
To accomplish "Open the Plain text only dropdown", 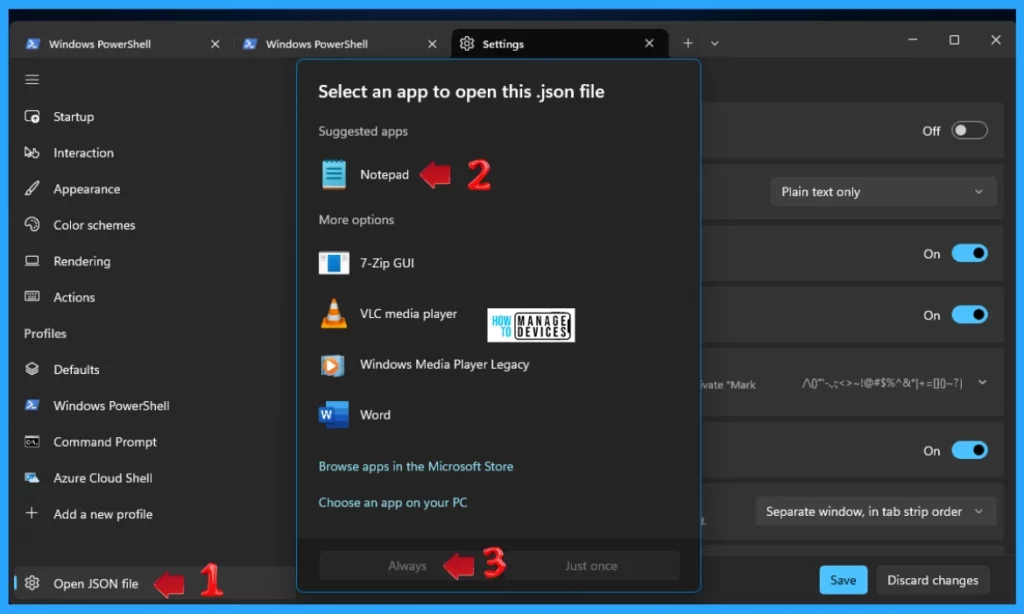I will point(883,192).
